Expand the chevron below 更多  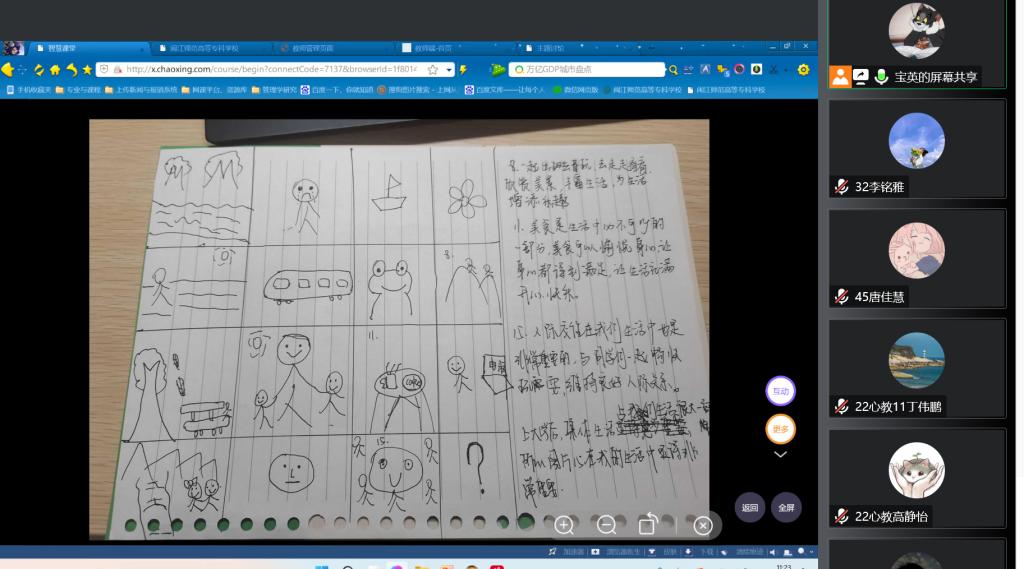click(780, 454)
